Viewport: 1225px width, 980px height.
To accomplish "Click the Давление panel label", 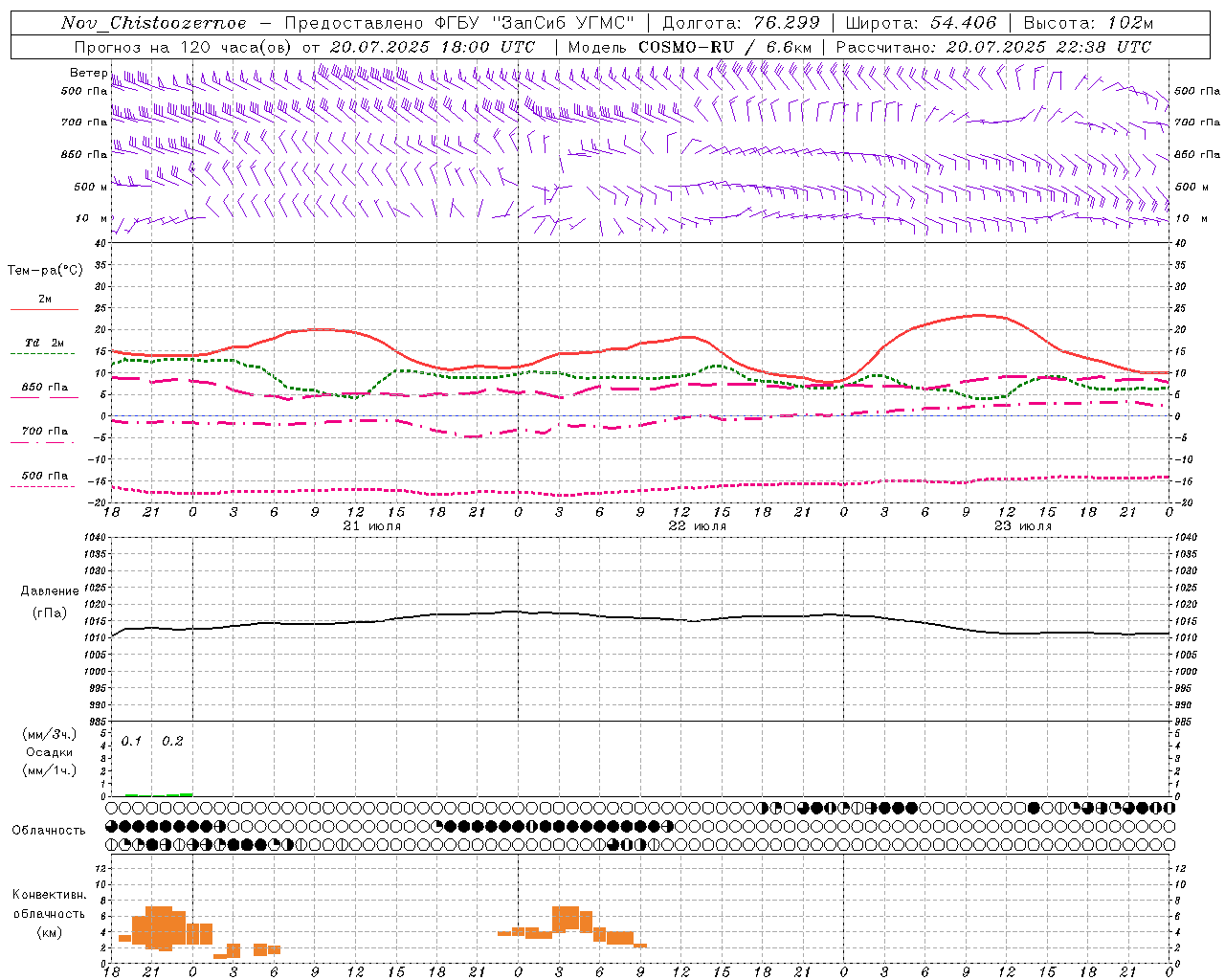I will pos(50,591).
